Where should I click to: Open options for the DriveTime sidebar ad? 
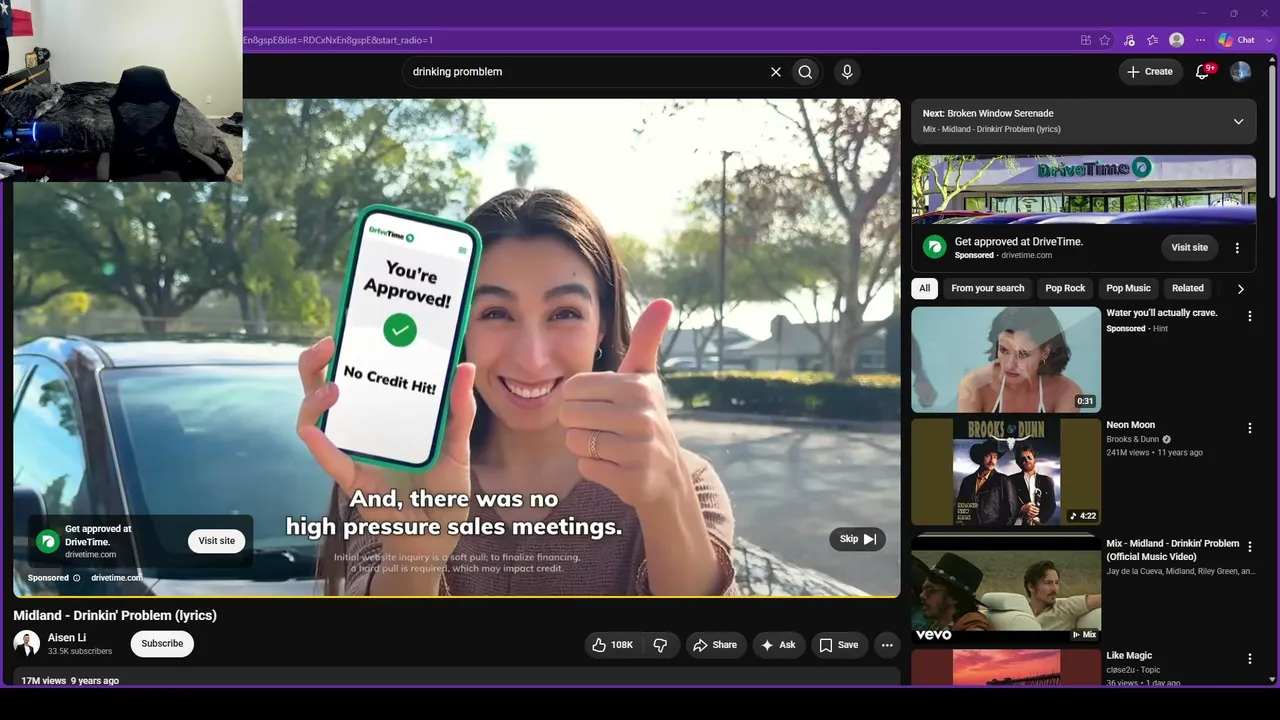tap(1237, 248)
